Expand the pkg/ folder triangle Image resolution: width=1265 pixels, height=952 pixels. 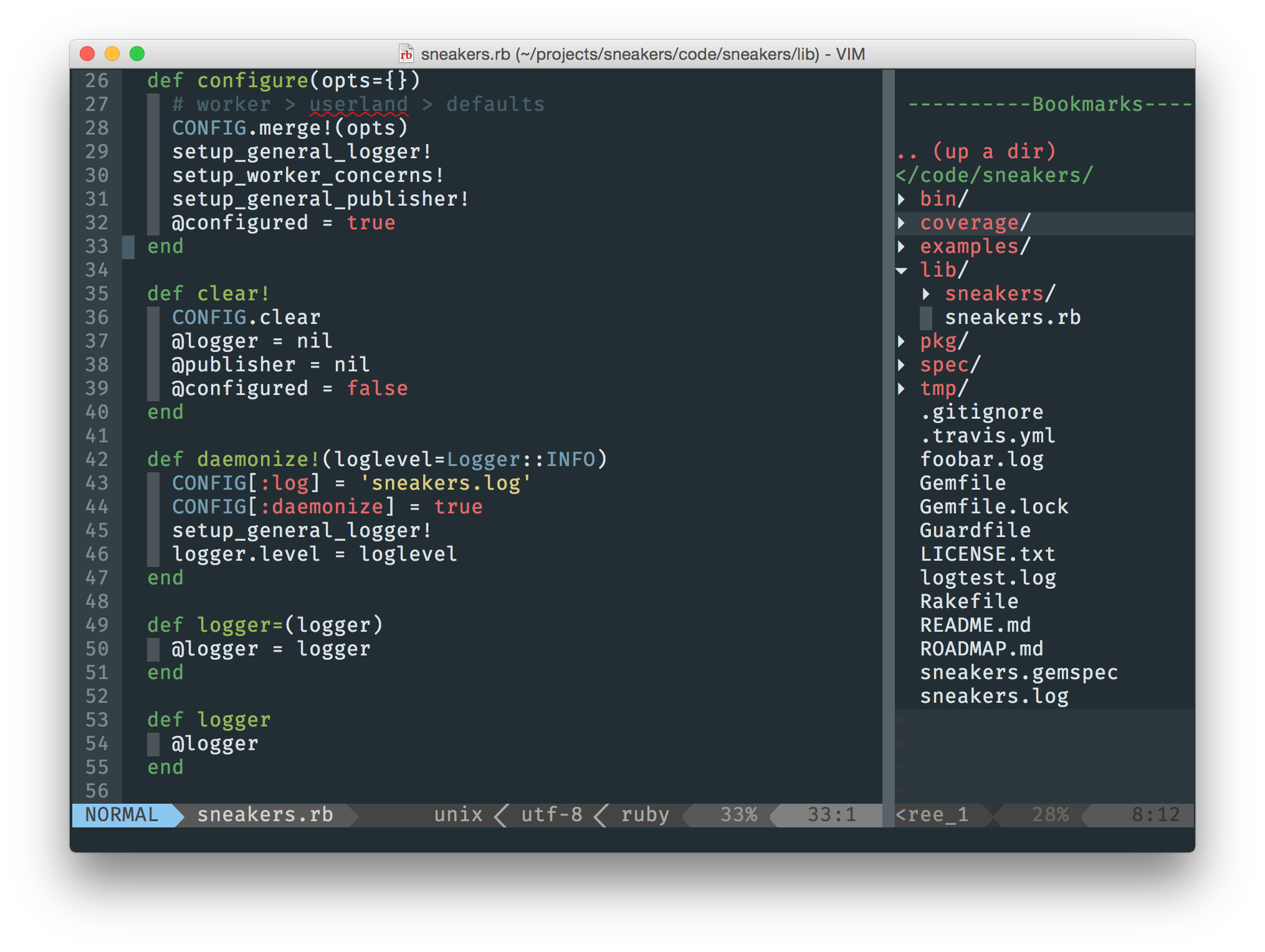tap(901, 341)
